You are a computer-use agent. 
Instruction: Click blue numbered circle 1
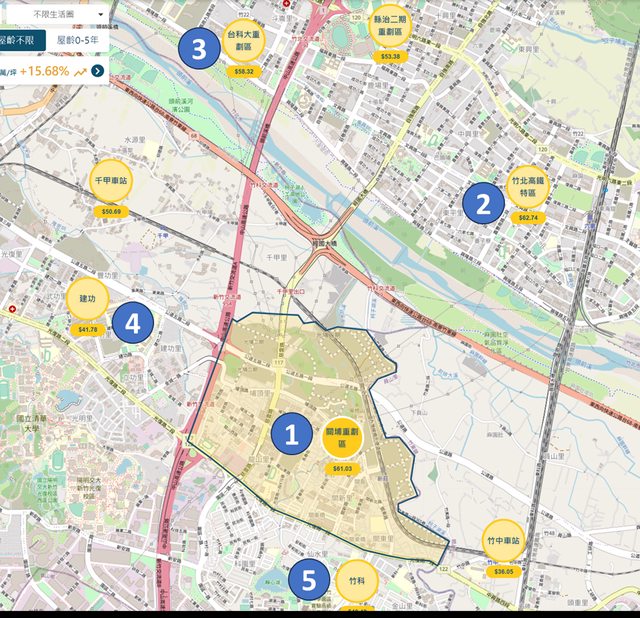click(x=292, y=435)
